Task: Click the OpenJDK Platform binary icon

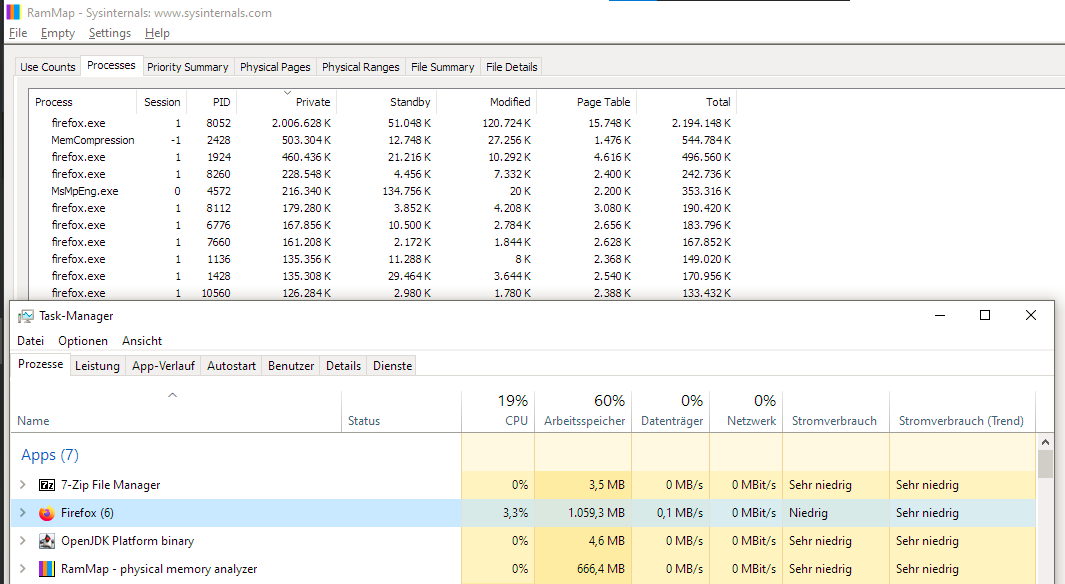Action: (x=47, y=541)
